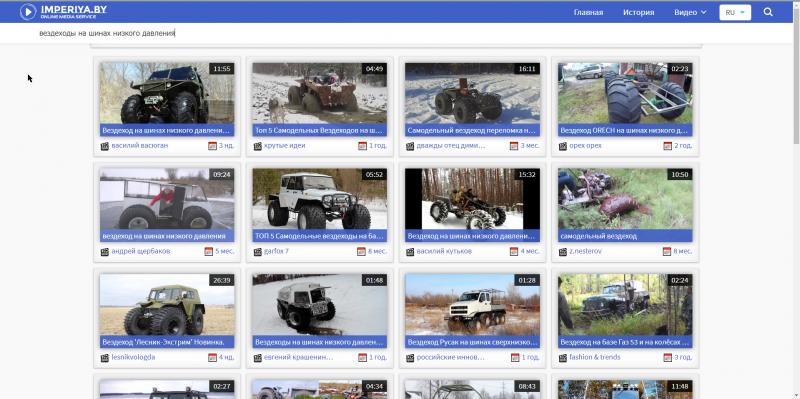Click channel icon beside garfox 7
Image resolution: width=800 pixels, height=399 pixels.
258,252
